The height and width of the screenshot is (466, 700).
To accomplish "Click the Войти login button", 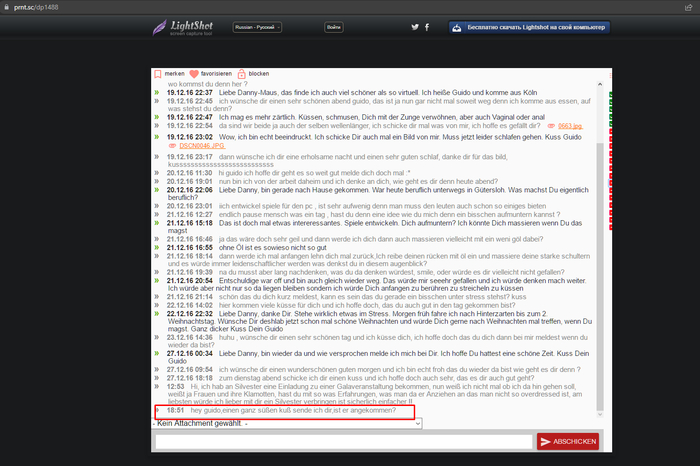I will tap(333, 27).
